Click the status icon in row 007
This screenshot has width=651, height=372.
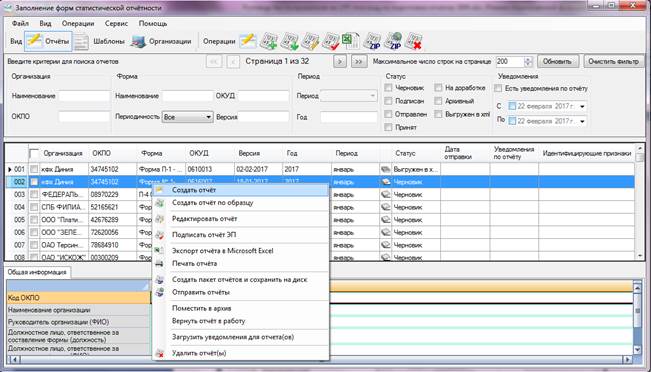pyautogui.click(x=386, y=245)
